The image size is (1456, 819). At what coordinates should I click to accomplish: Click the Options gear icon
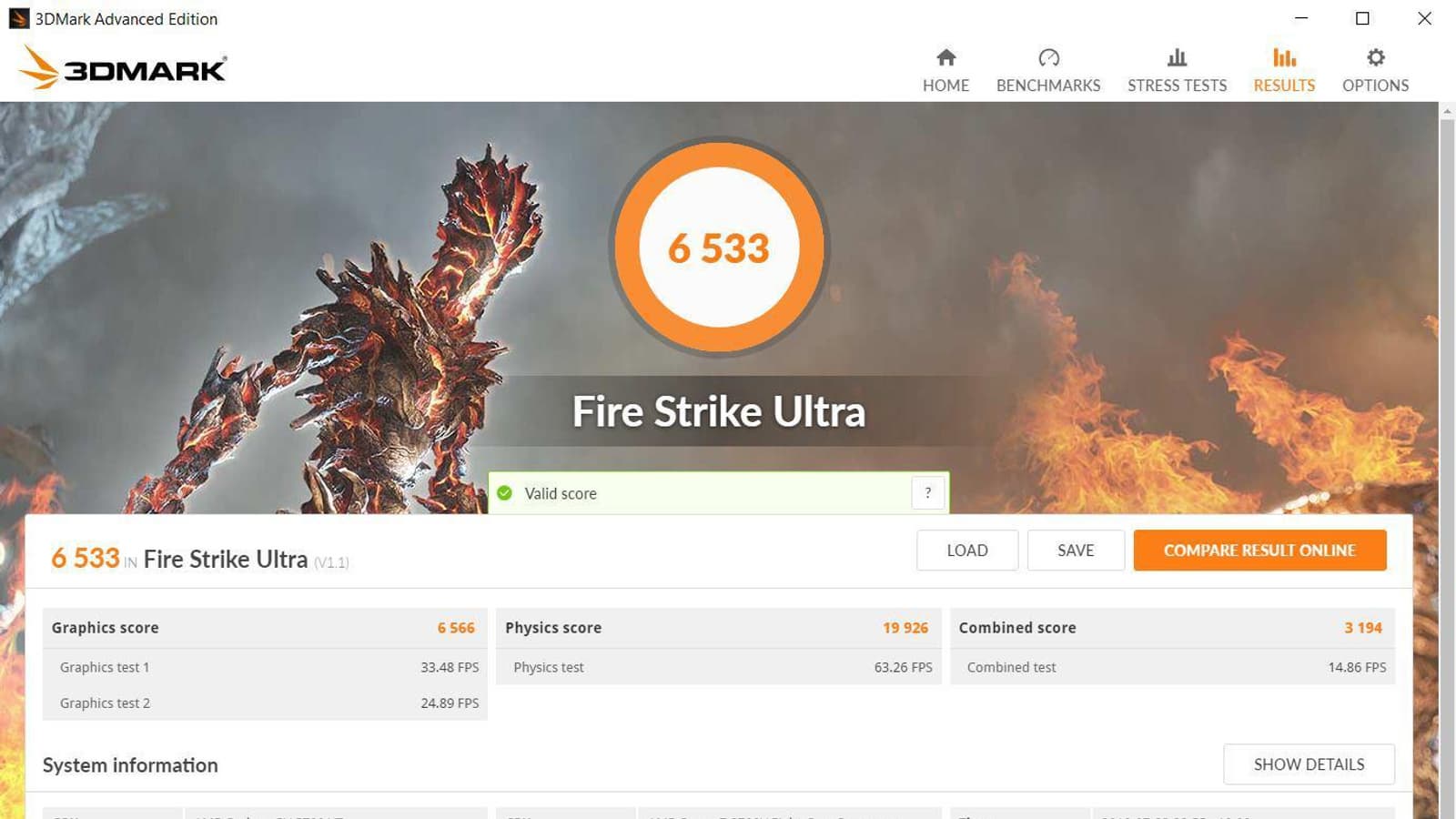(1376, 58)
